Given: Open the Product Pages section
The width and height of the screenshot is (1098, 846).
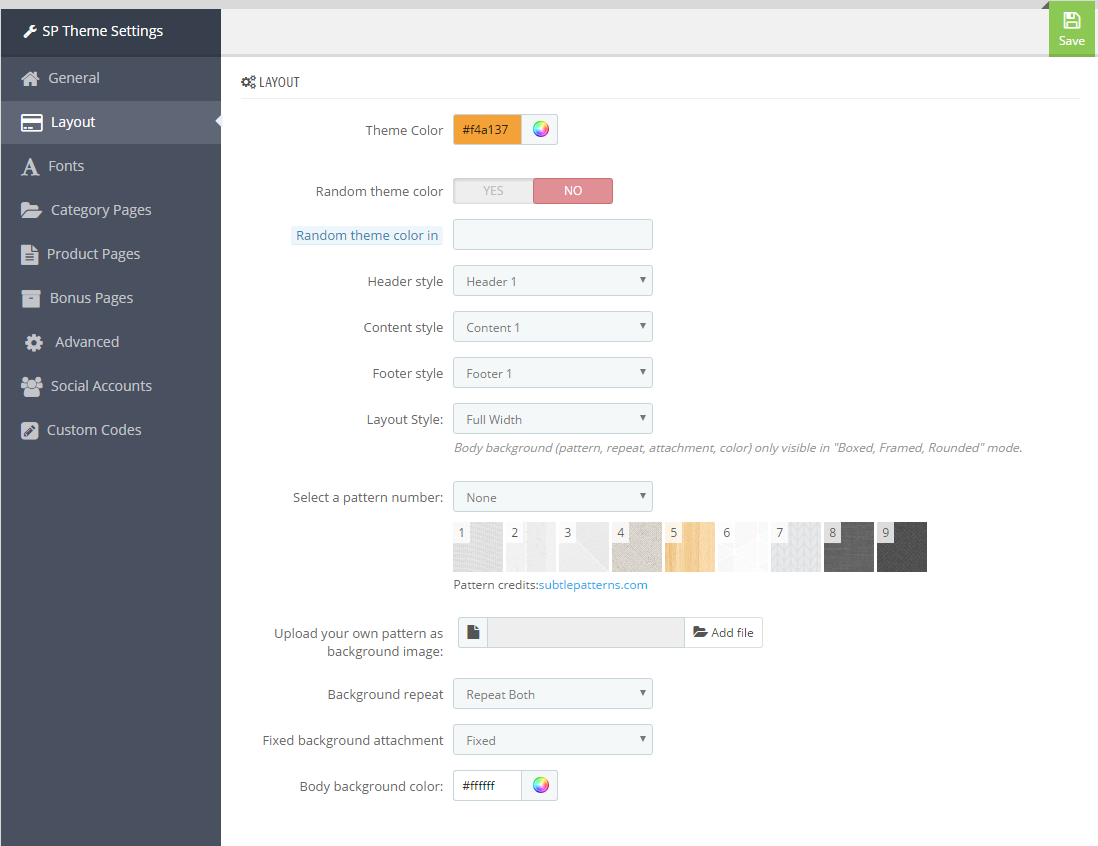Looking at the screenshot, I should coord(93,254).
